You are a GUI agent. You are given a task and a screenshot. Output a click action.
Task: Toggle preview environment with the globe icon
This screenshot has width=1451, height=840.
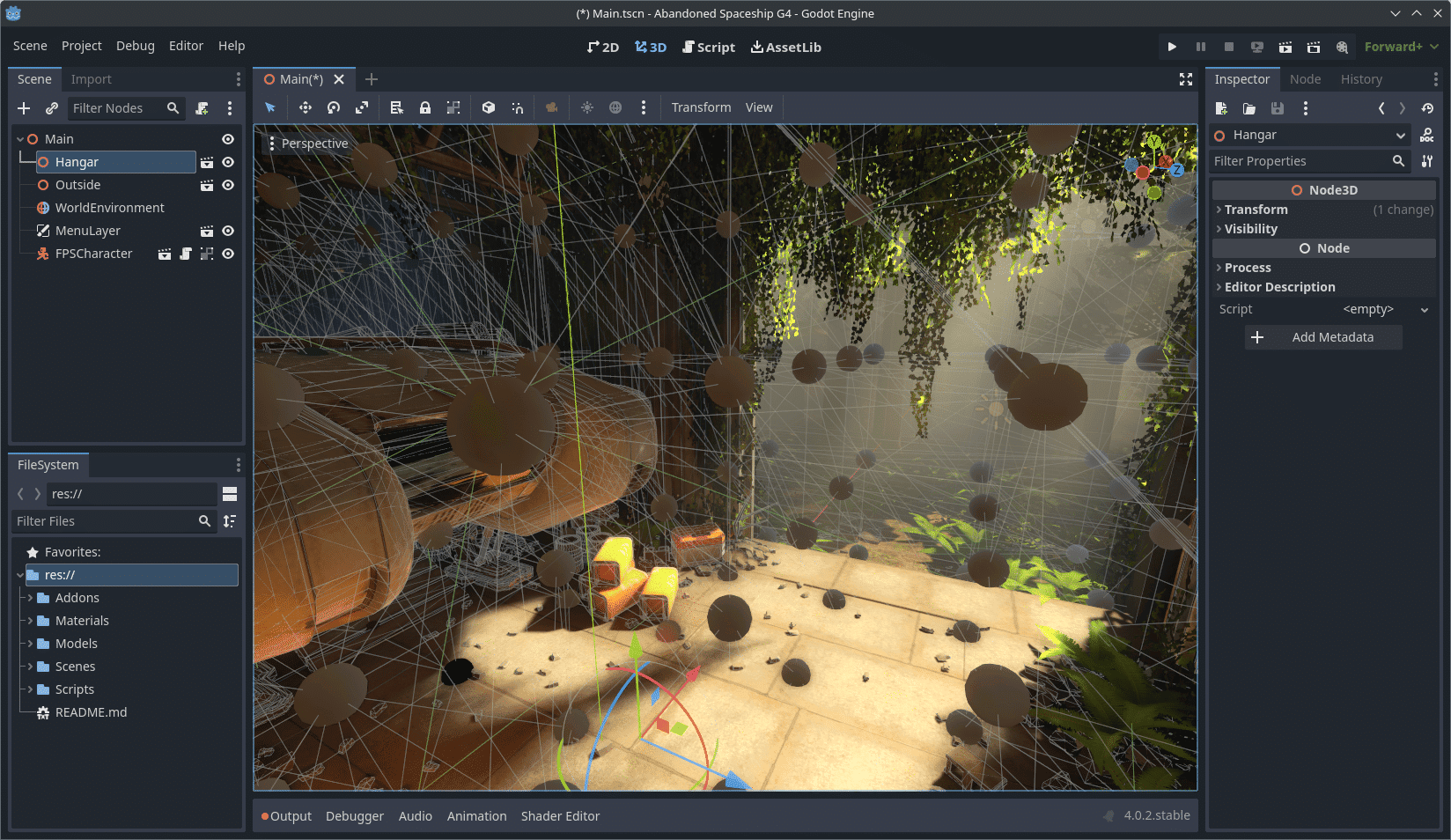[615, 107]
